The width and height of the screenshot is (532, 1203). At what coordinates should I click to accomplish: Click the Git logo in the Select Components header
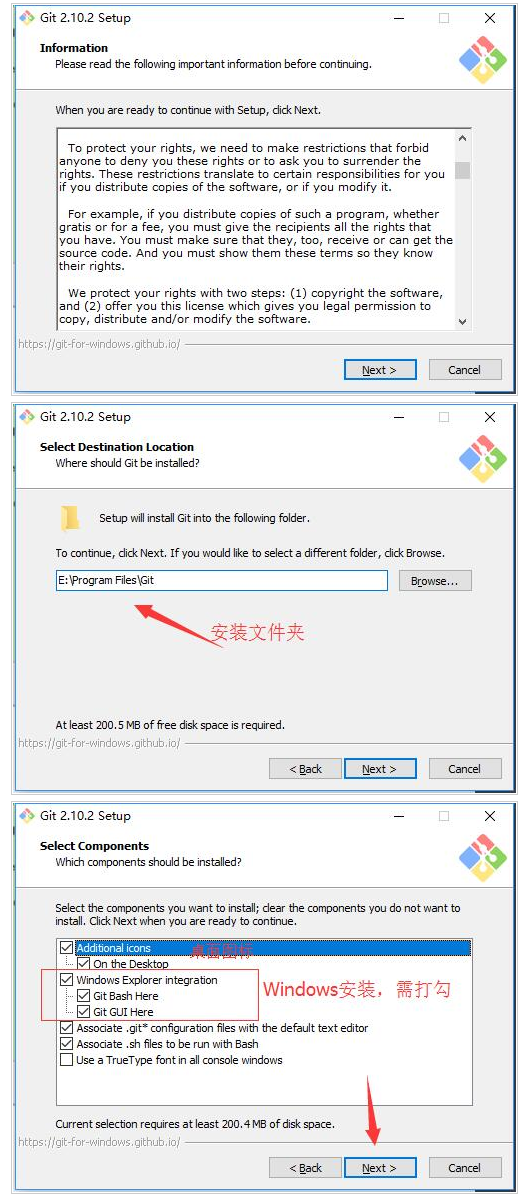tap(483, 857)
